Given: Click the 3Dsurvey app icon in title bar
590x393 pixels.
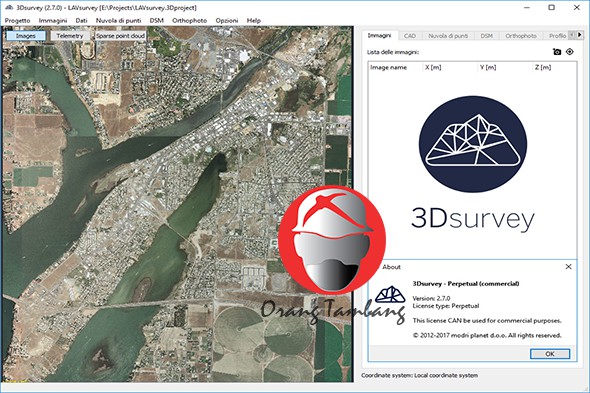Looking at the screenshot, I should [9, 7].
